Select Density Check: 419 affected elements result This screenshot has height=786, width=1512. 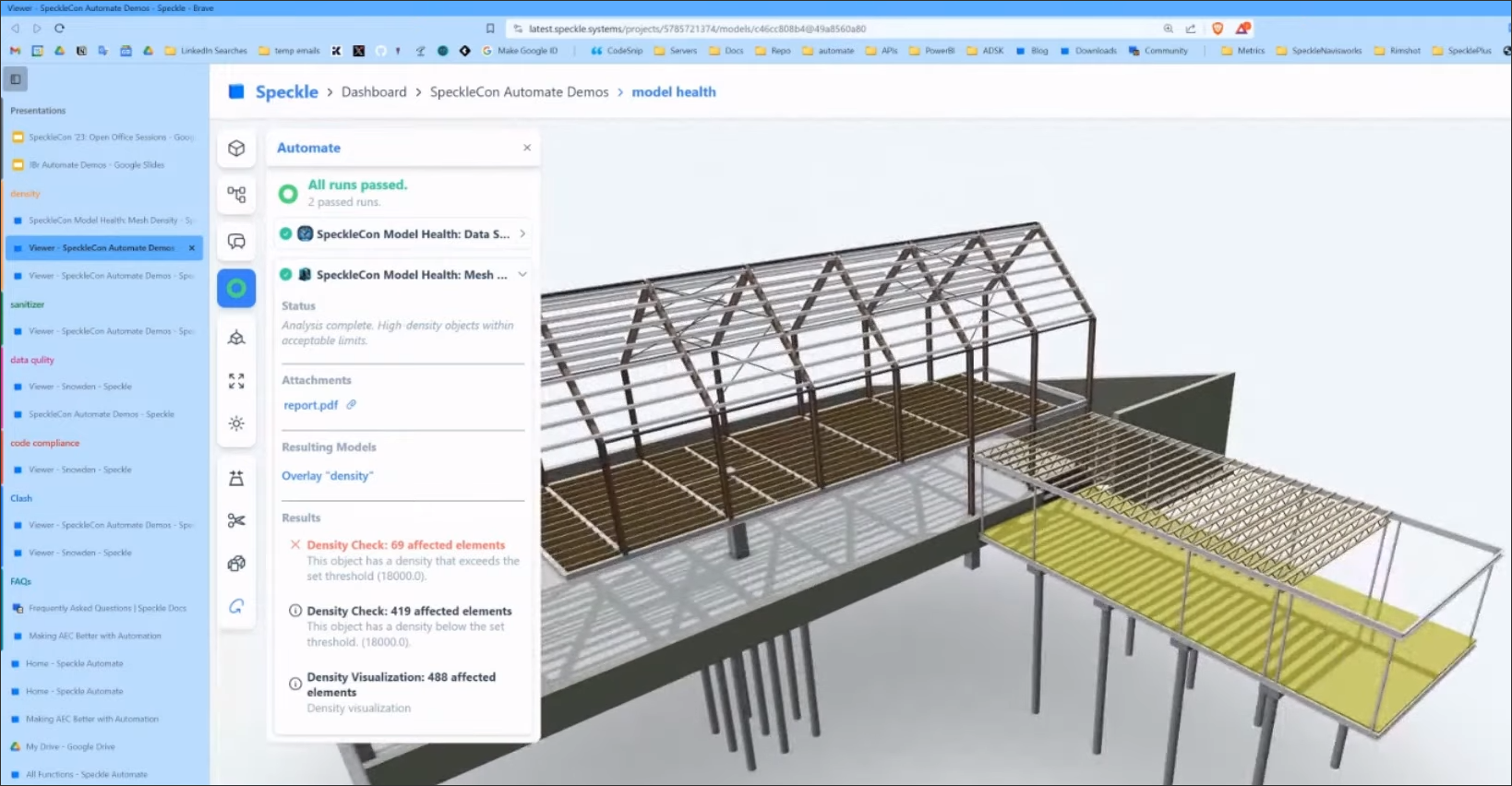(405, 626)
